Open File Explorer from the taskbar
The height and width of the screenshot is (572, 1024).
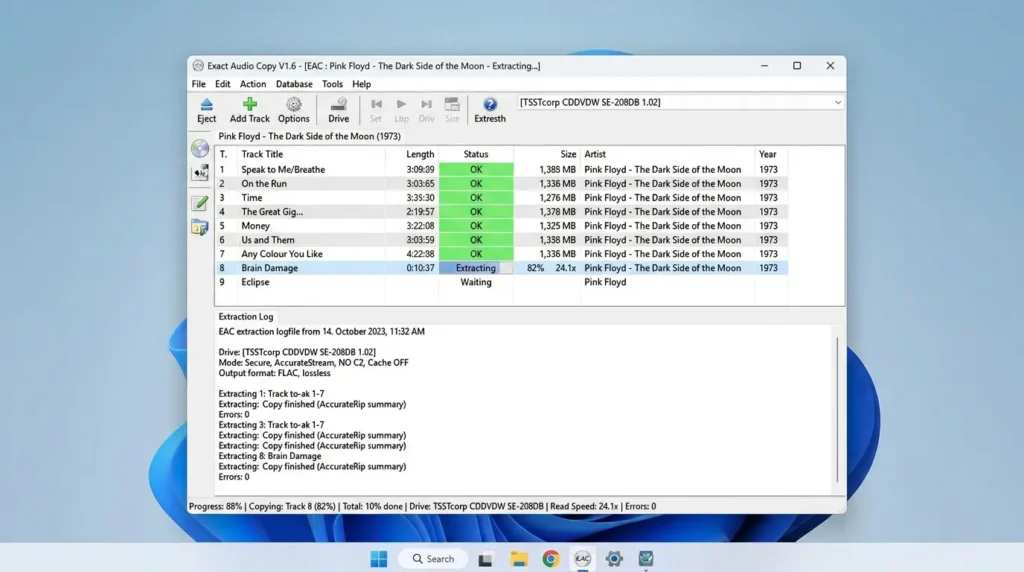pyautogui.click(x=519, y=558)
